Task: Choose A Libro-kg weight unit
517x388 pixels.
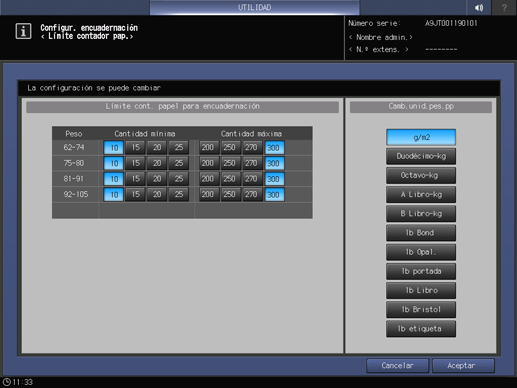Action: (x=421, y=195)
